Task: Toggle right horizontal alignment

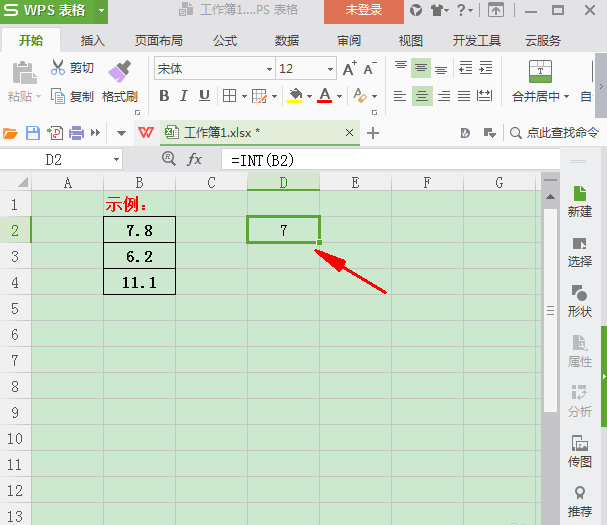Action: (x=444, y=96)
